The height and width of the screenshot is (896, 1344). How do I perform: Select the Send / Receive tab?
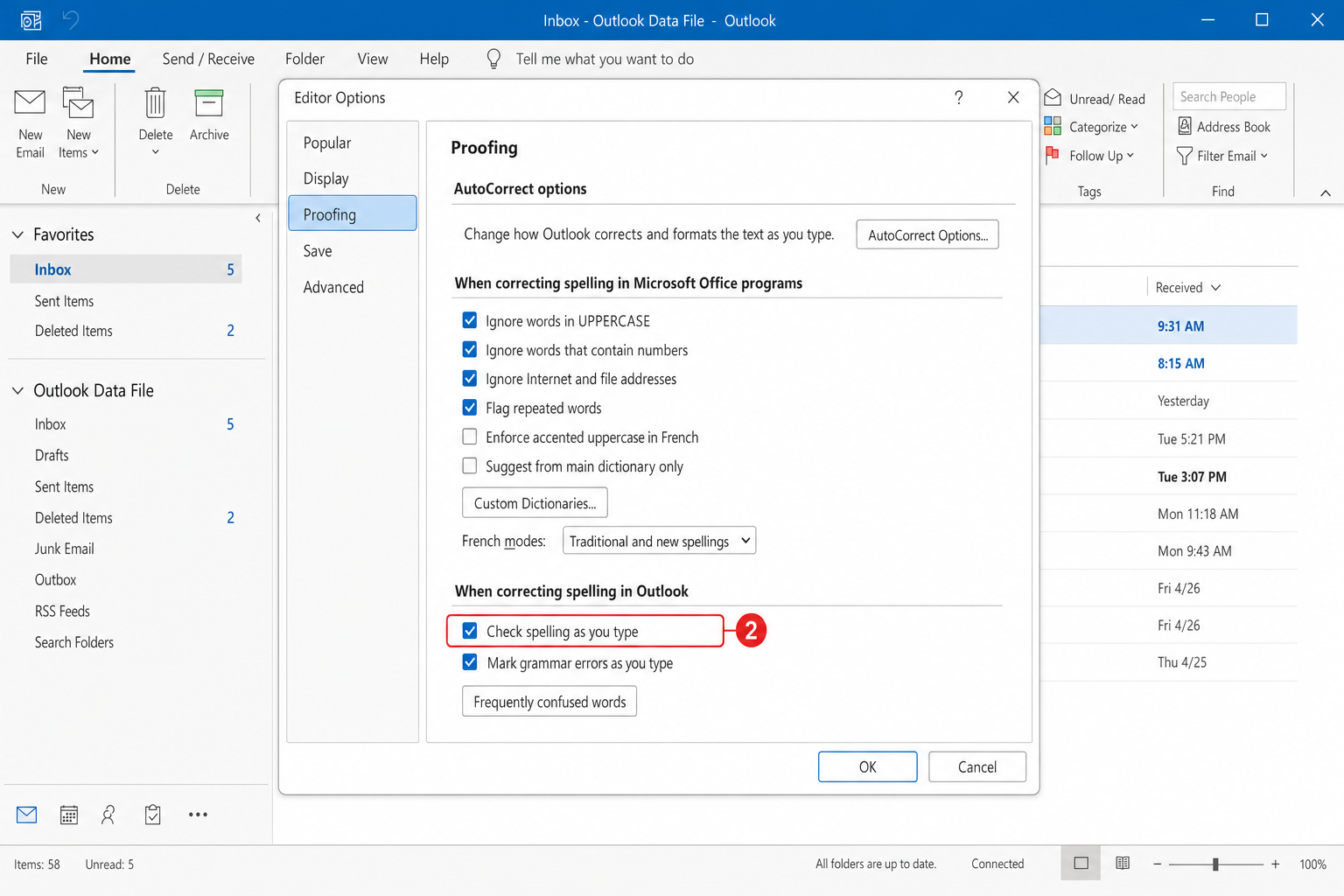(208, 59)
